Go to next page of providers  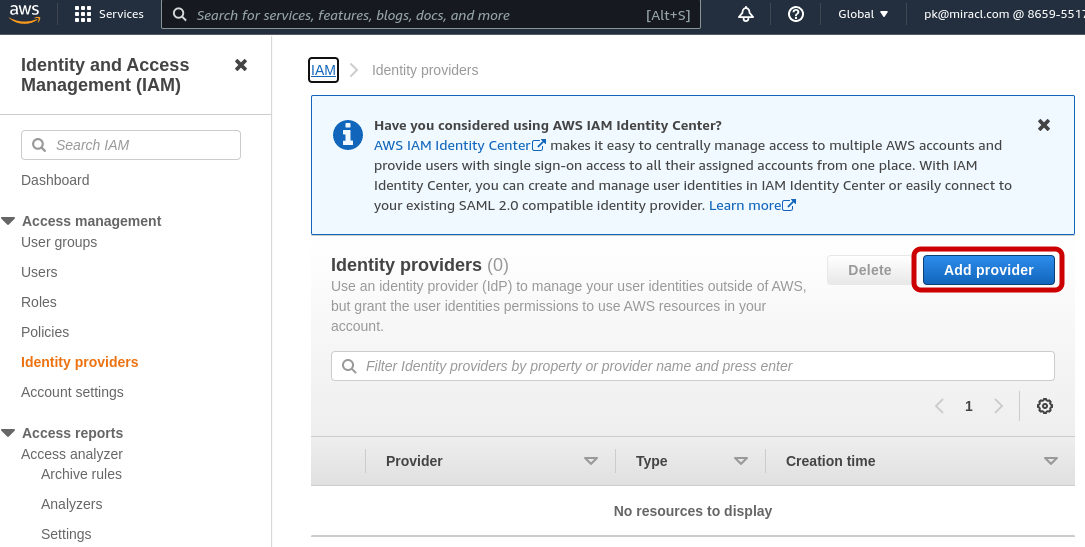point(999,406)
